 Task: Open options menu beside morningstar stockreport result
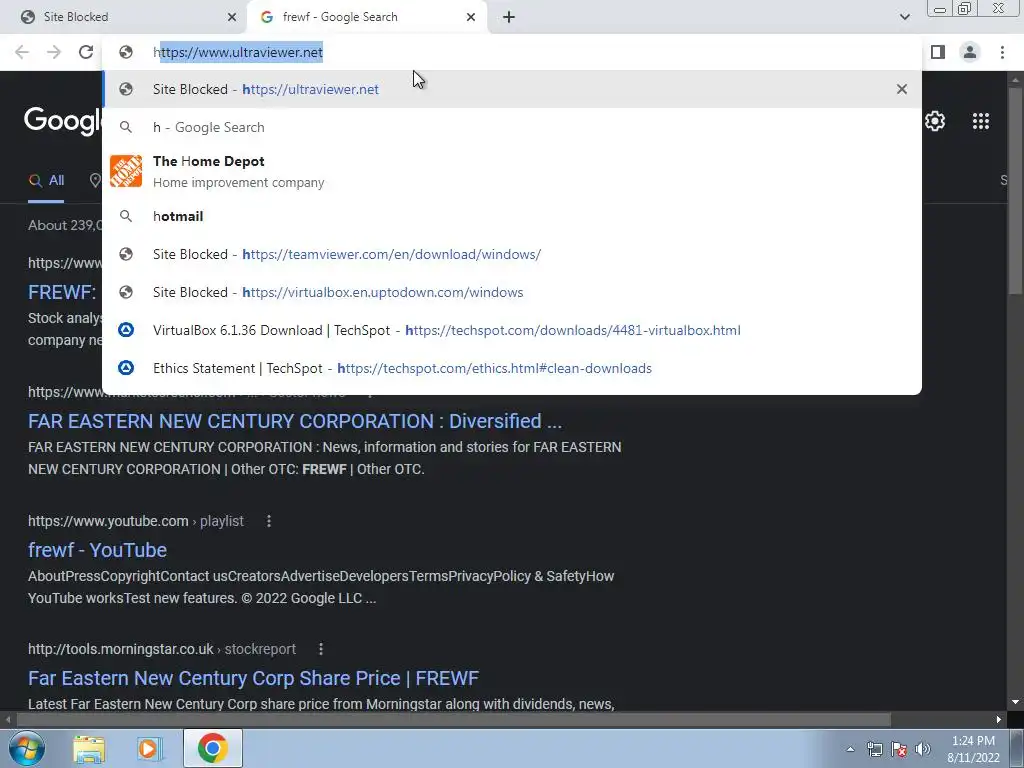(x=321, y=649)
